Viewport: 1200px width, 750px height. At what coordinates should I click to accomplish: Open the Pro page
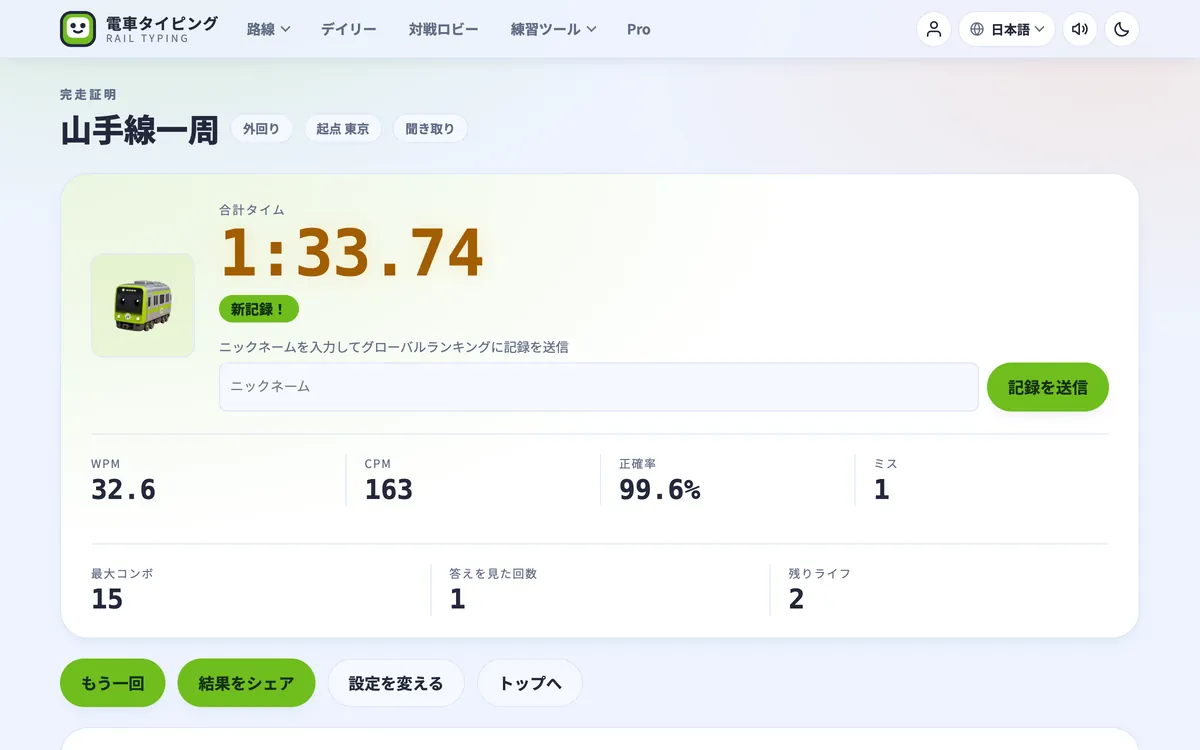[x=639, y=29]
